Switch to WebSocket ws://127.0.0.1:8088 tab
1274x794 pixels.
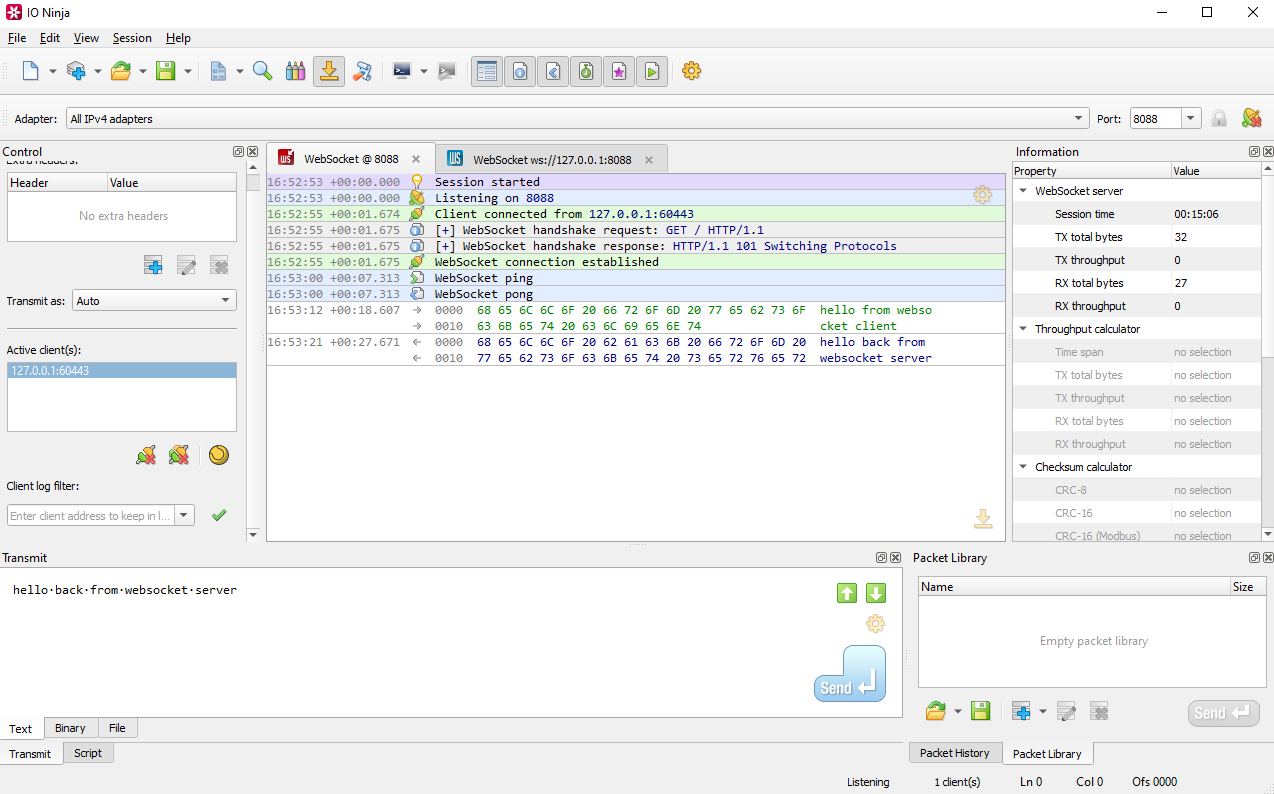pos(552,159)
